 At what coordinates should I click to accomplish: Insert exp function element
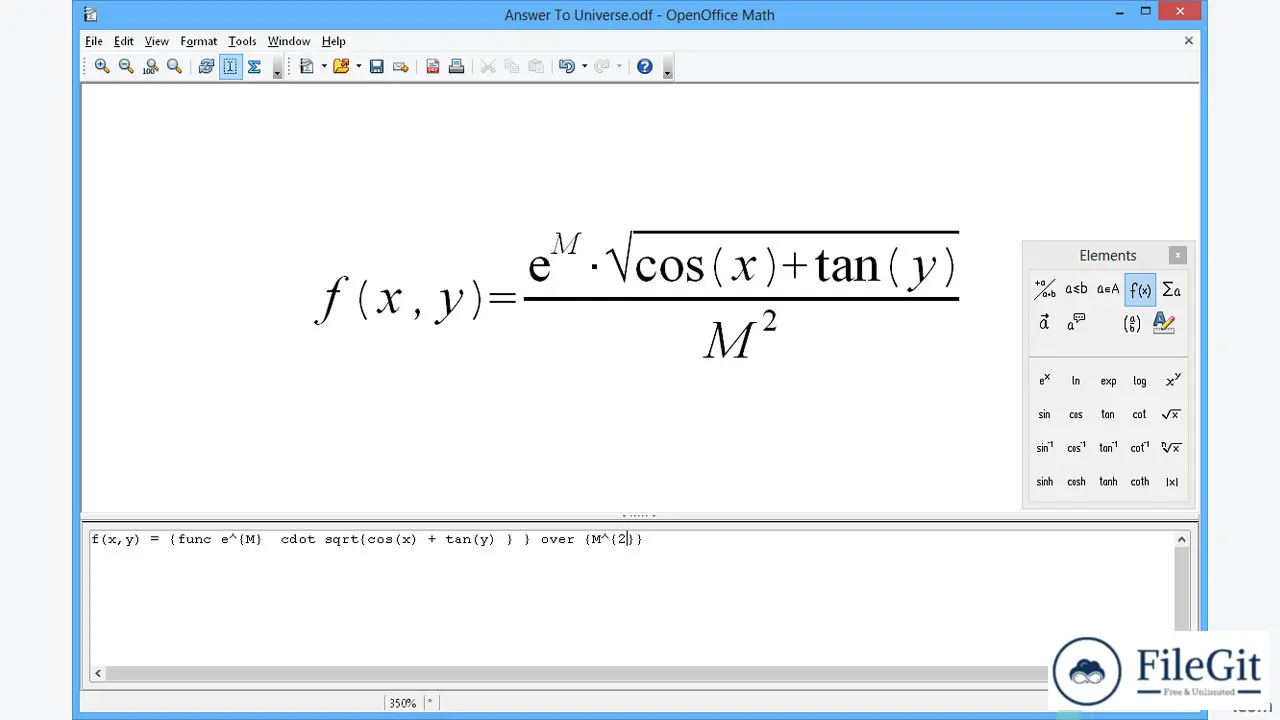tap(1108, 381)
